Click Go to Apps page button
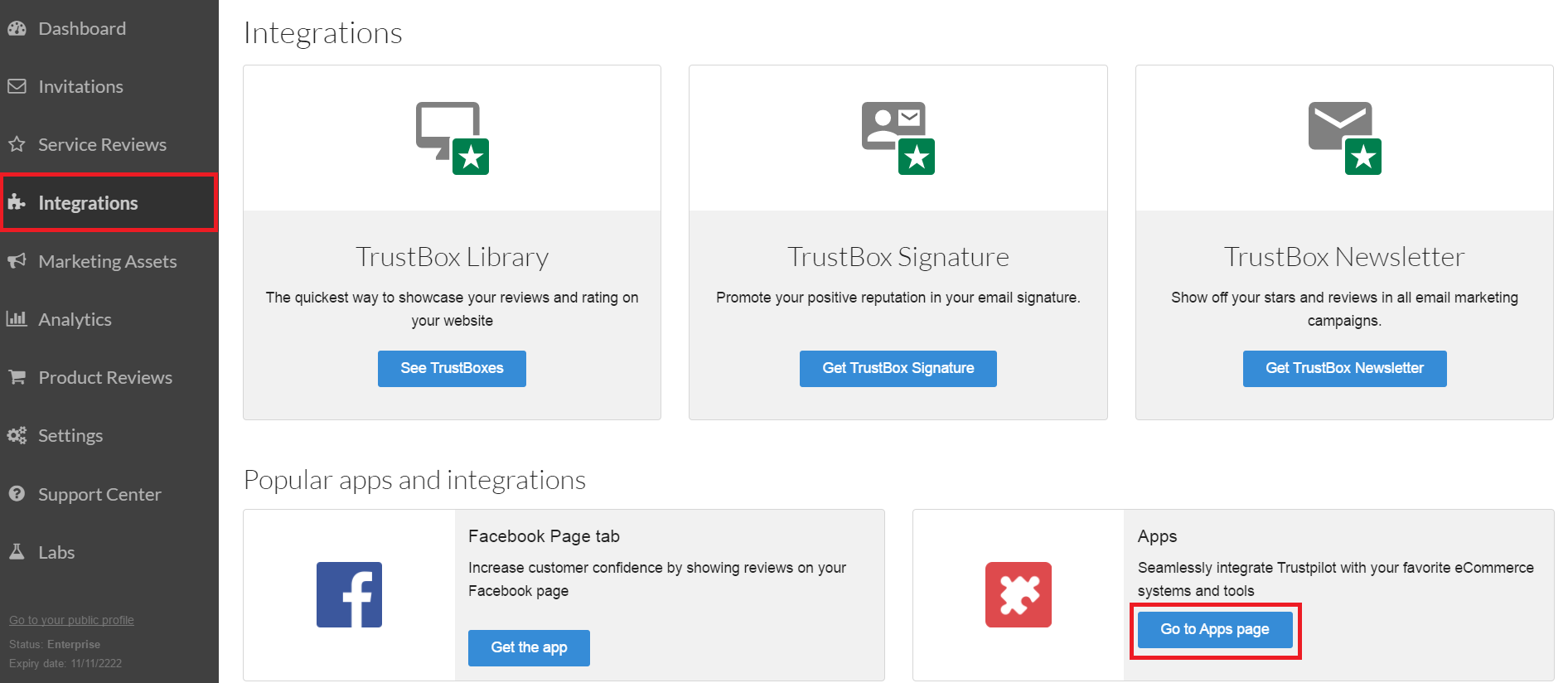Image resolution: width=1568 pixels, height=683 pixels. click(x=1215, y=629)
